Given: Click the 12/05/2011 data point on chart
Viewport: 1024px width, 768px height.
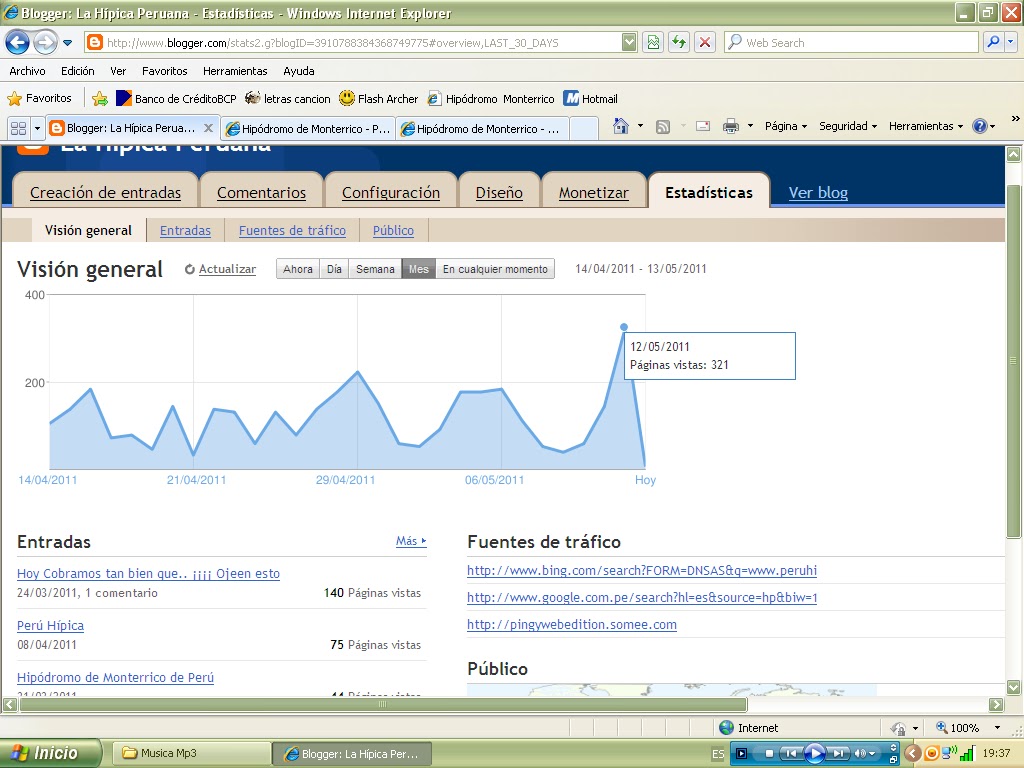Looking at the screenshot, I should pyautogui.click(x=624, y=327).
